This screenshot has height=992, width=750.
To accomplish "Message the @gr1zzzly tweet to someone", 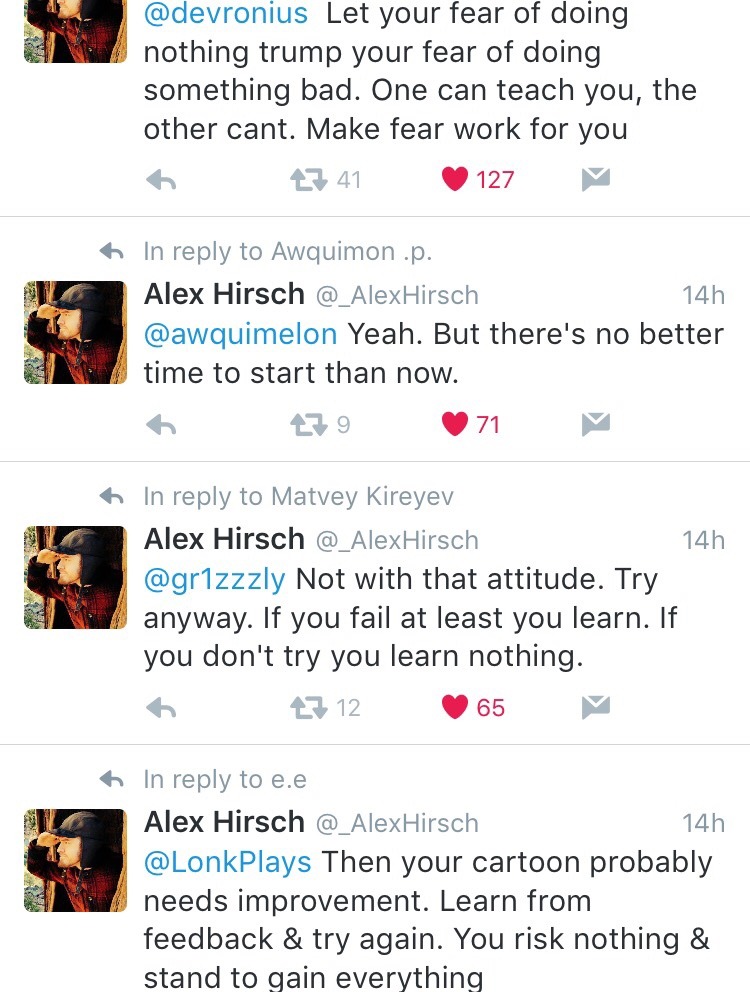I will tap(596, 708).
